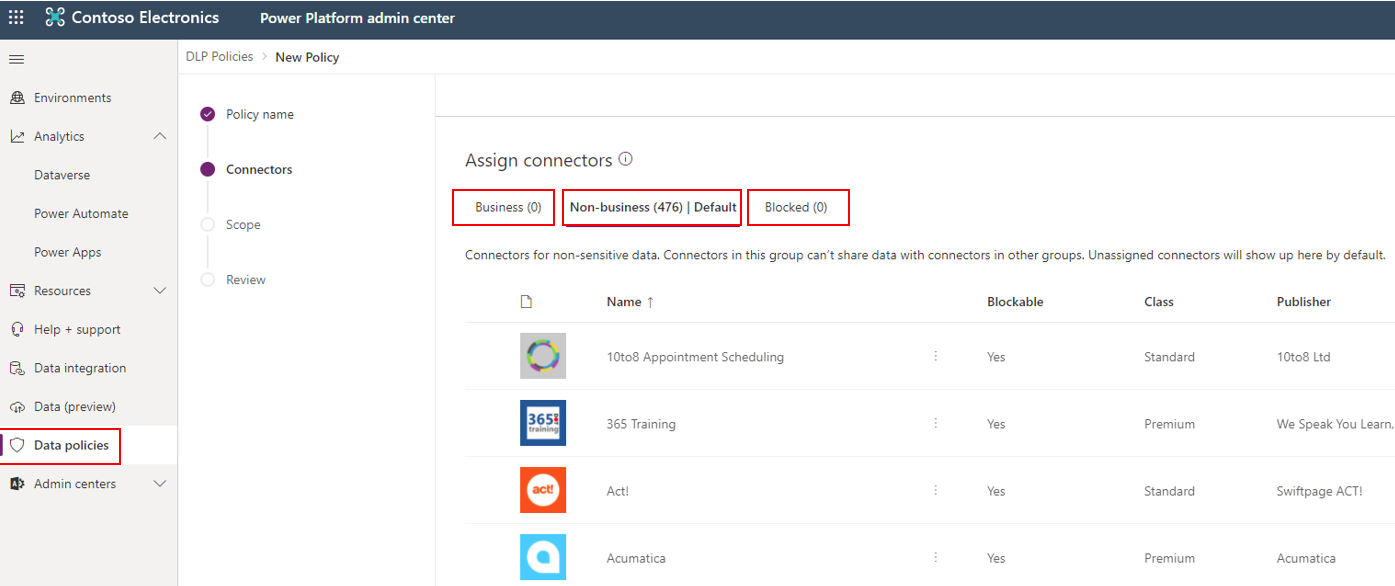The image size is (1395, 586).
Task: Jump to the Scope step
Action: coord(243,225)
